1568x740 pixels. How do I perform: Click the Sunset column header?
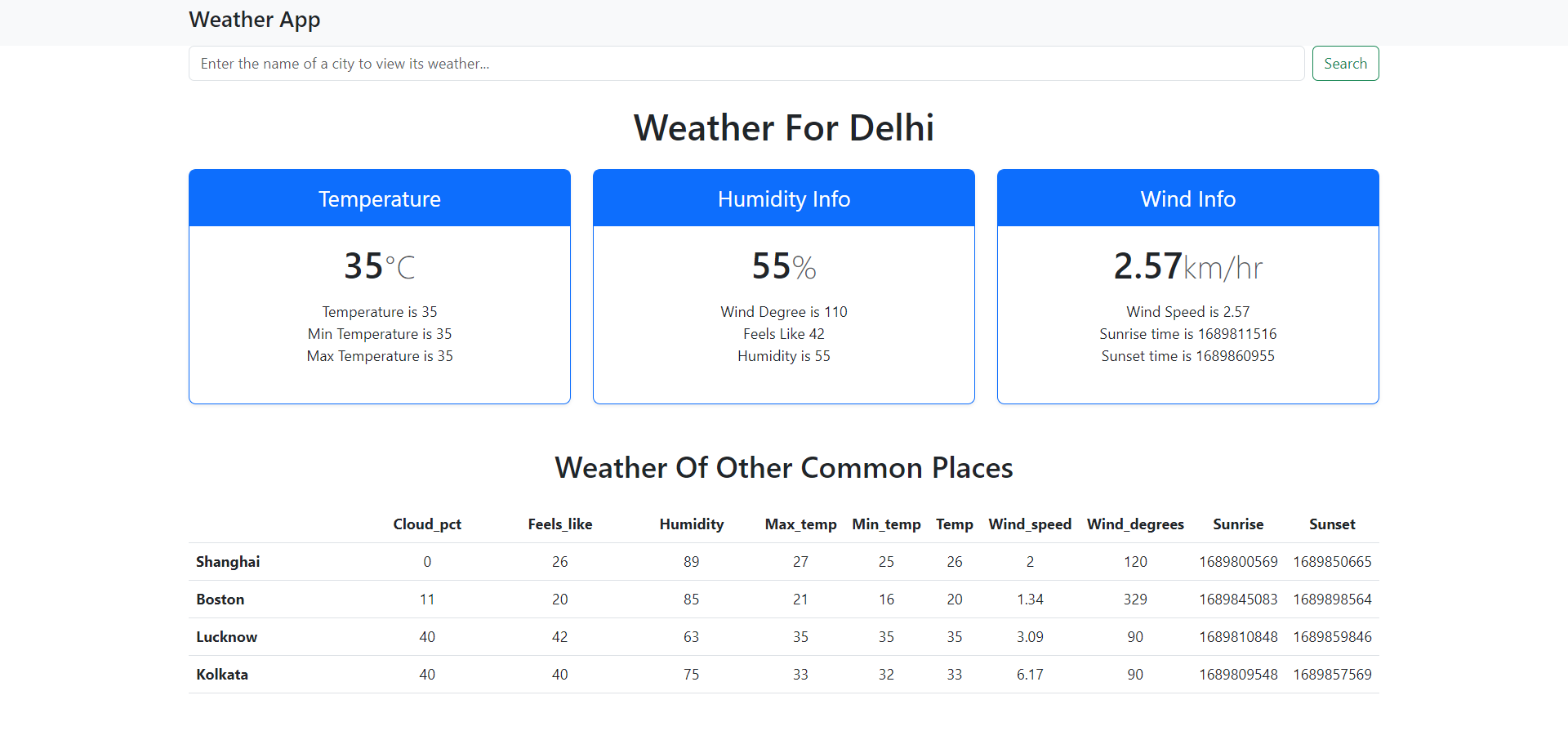pyautogui.click(x=1332, y=524)
